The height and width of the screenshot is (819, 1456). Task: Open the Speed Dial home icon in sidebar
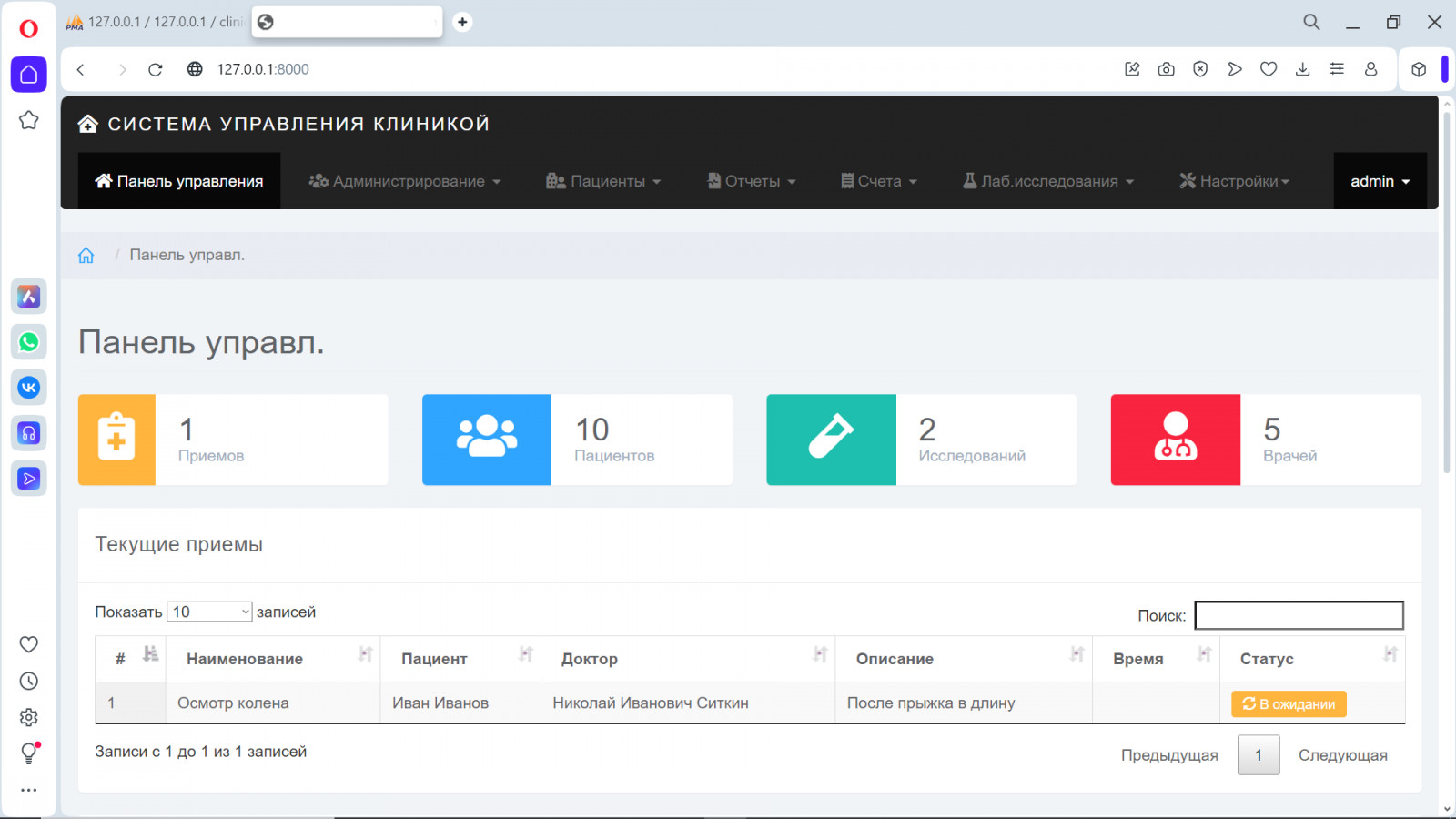pyautogui.click(x=29, y=75)
